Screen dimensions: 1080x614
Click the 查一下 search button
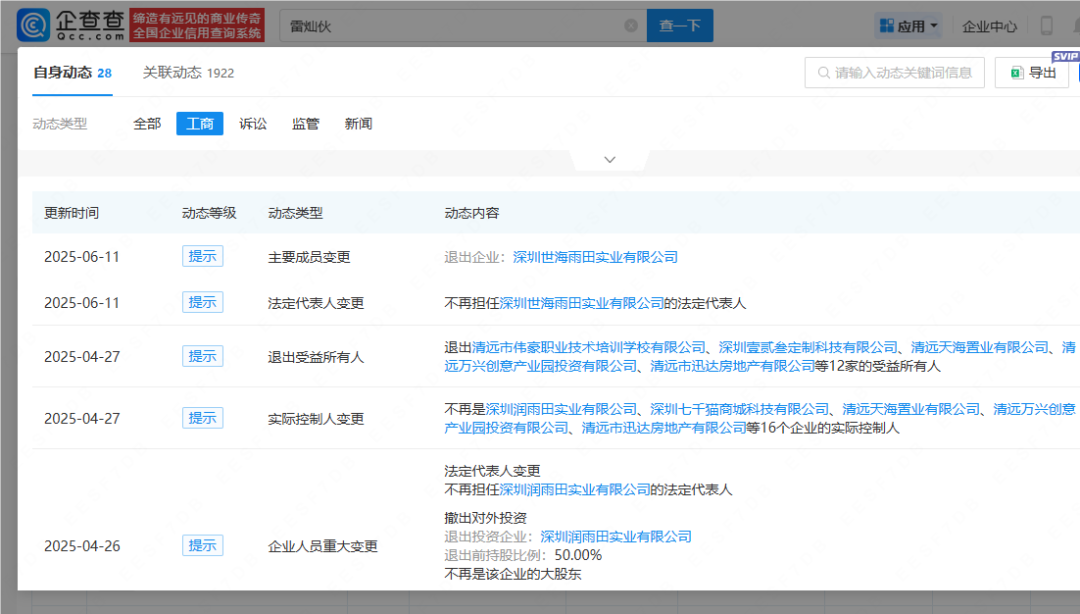680,25
